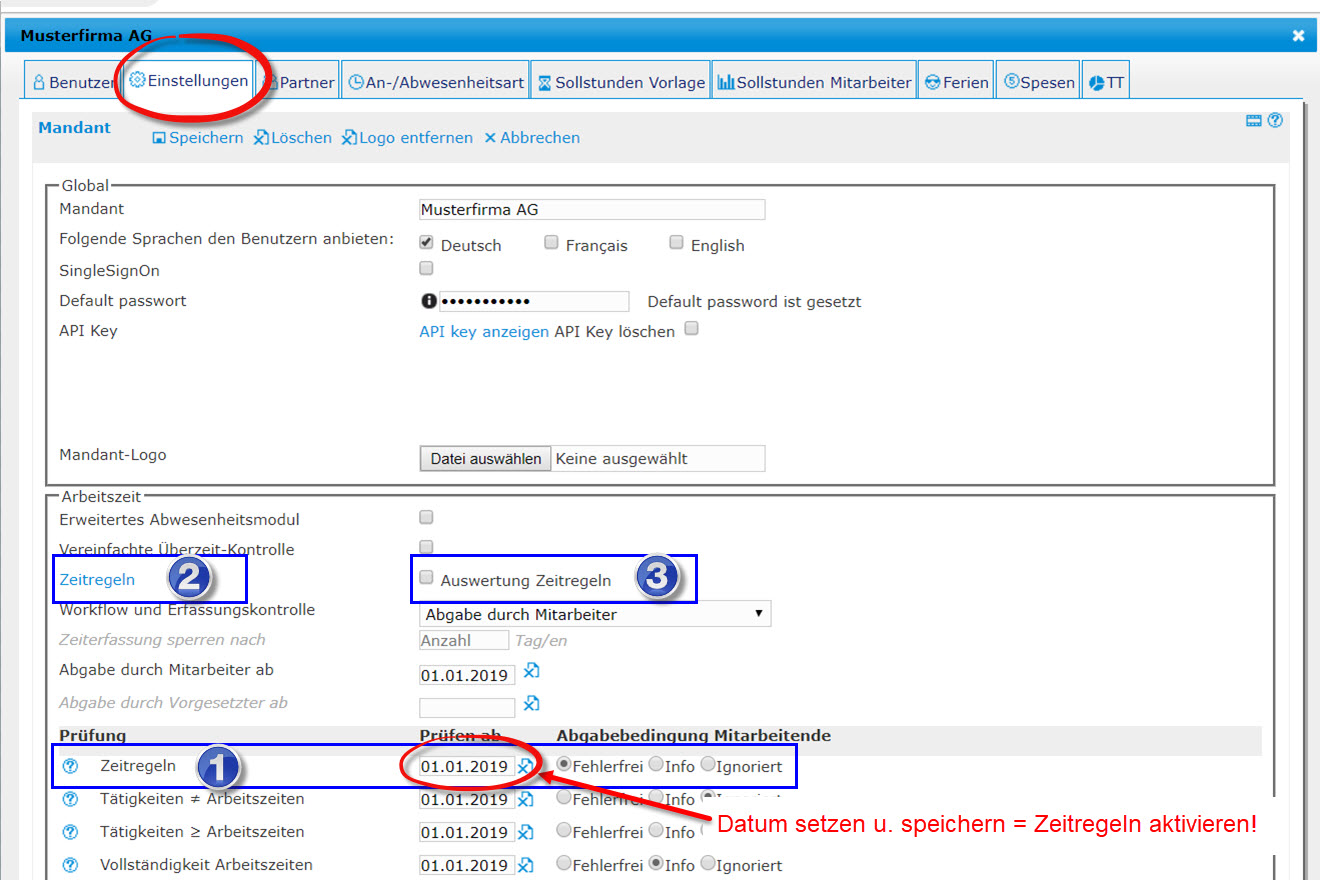Select Info for the Zeitregeln row
This screenshot has height=880, width=1320.
pyautogui.click(x=656, y=764)
